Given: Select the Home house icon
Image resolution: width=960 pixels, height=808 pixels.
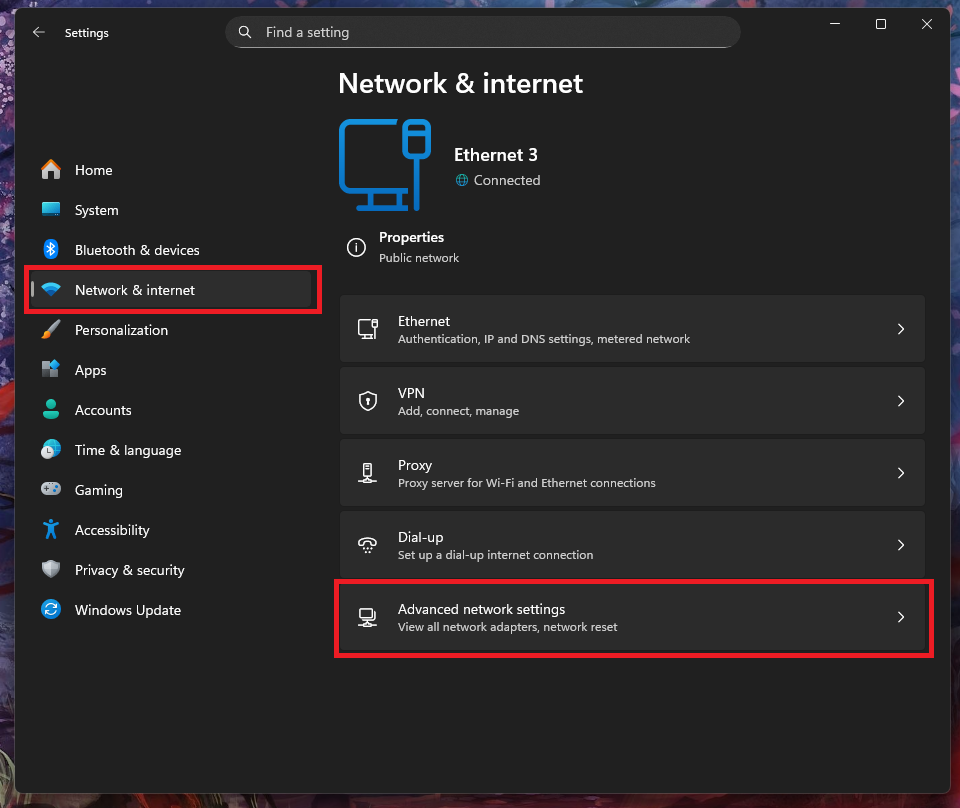Looking at the screenshot, I should pos(51,170).
